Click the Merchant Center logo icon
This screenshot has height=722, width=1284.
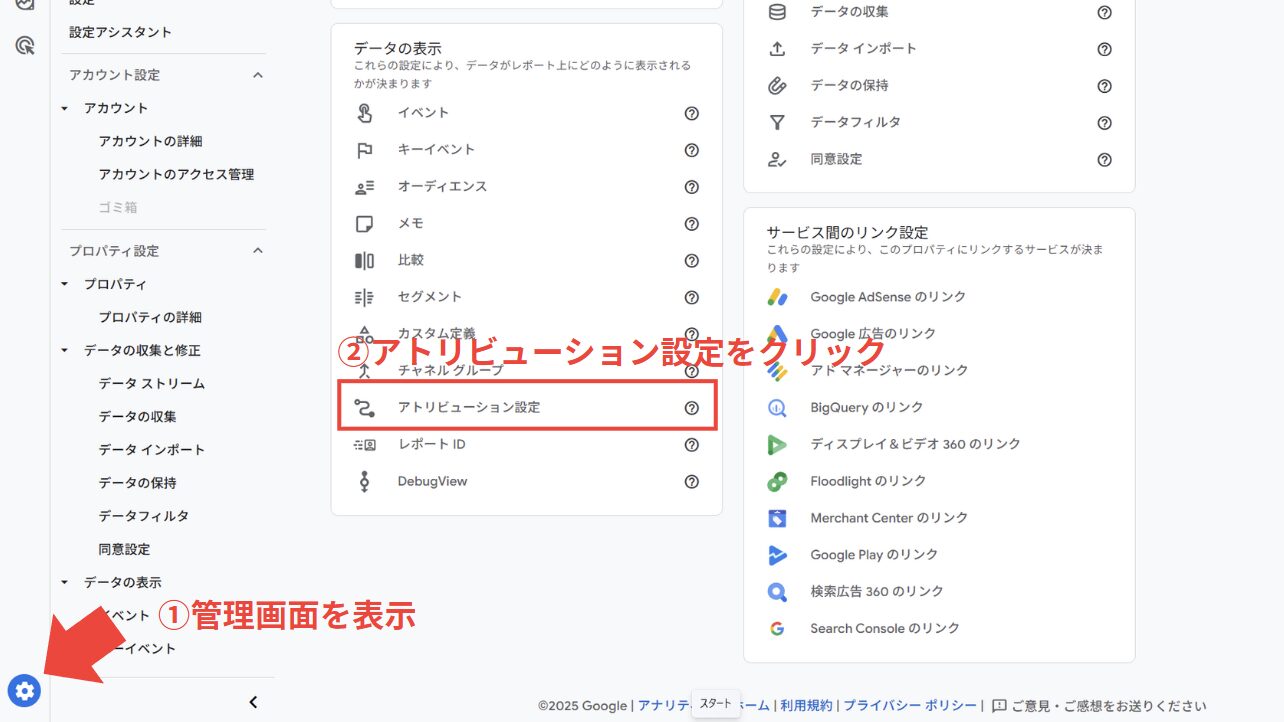tap(777, 518)
